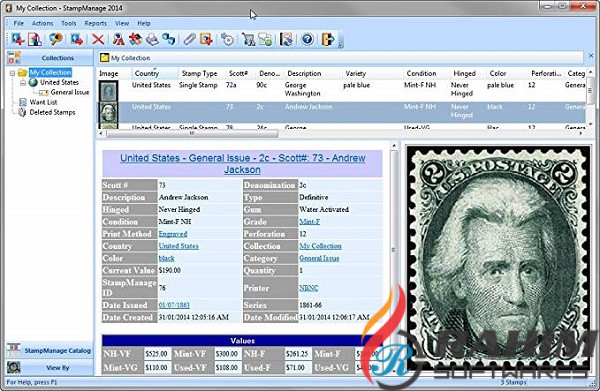
Task: Open the Help menu
Action: pyautogui.click(x=144, y=23)
